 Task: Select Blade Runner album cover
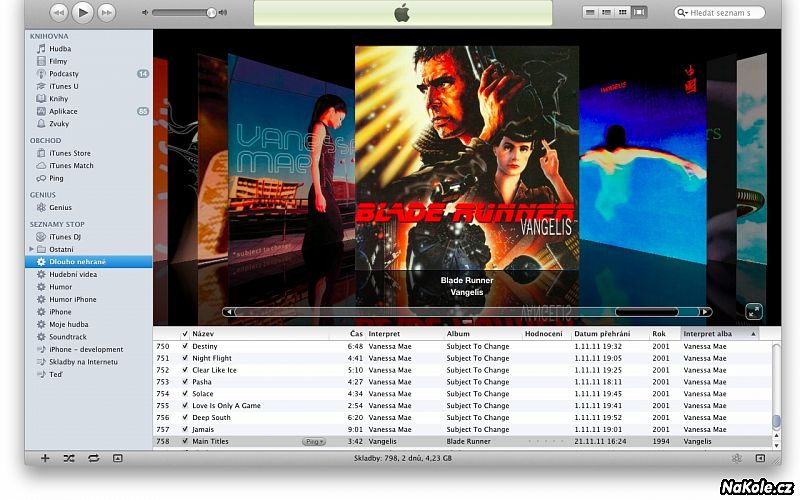[x=467, y=158]
